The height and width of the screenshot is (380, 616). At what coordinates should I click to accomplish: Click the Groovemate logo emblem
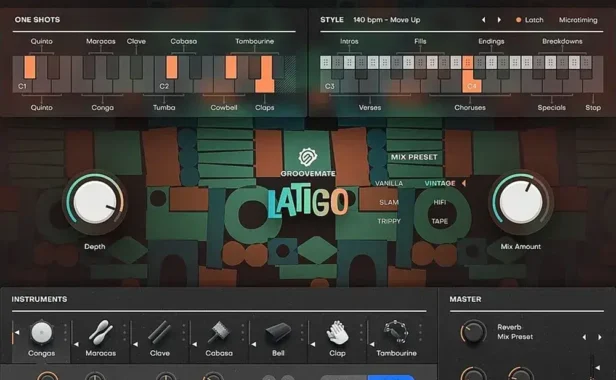click(x=308, y=157)
